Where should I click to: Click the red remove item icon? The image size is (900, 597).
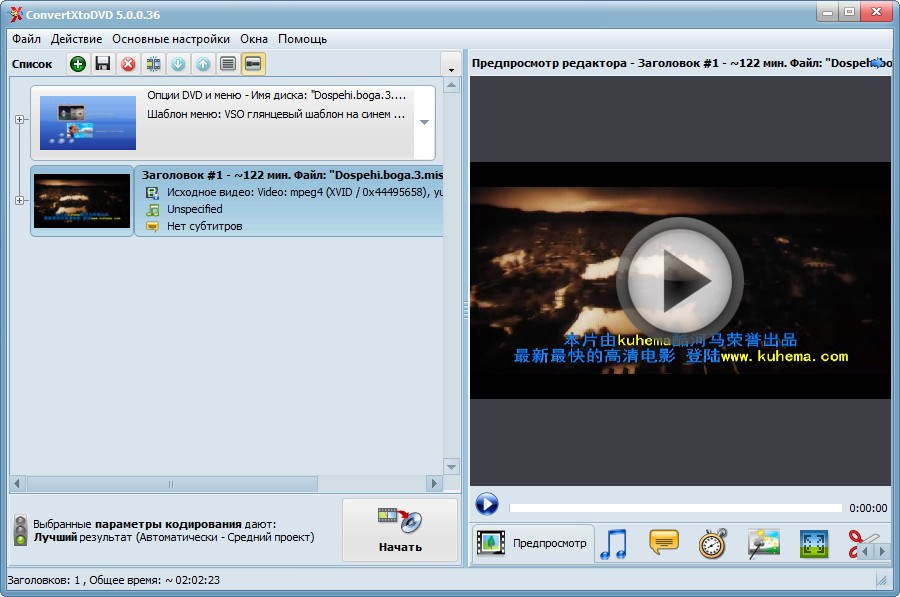[x=128, y=64]
